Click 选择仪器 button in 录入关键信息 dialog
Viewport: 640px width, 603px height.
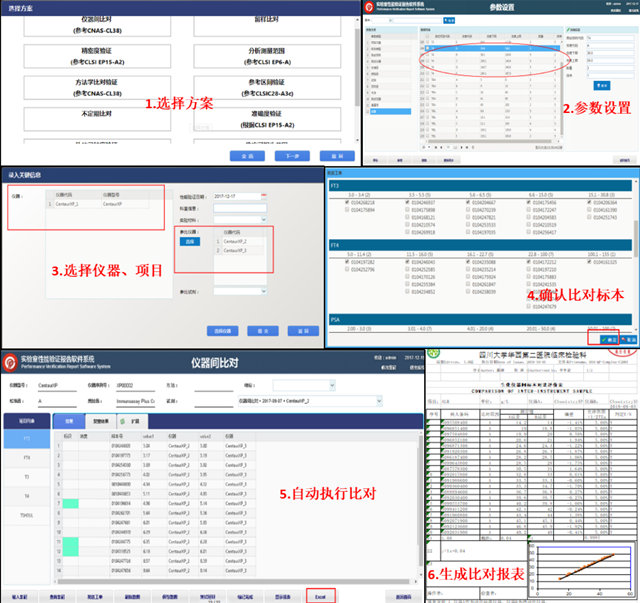pyautogui.click(x=222, y=331)
